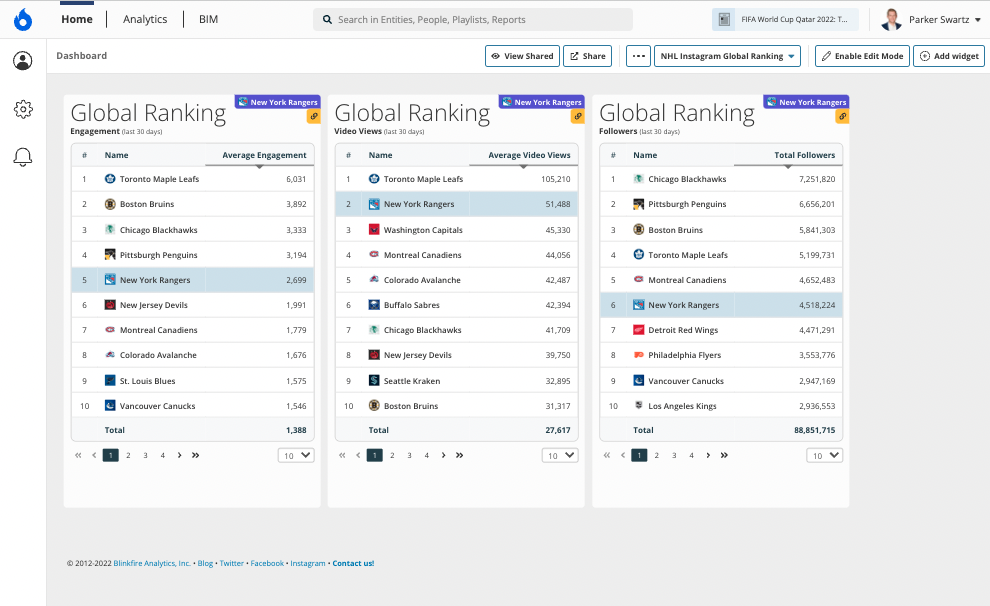The height and width of the screenshot is (606, 990).
Task: Click Detroit Red Wings logo in Followers table
Action: 638,330
